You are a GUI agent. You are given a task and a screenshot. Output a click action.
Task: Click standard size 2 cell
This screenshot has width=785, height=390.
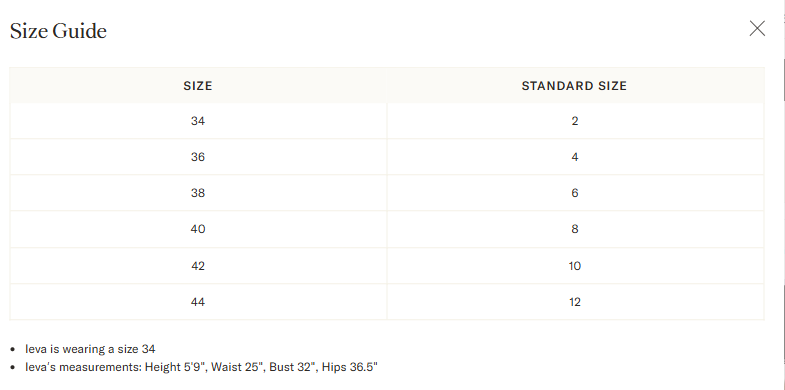(575, 121)
